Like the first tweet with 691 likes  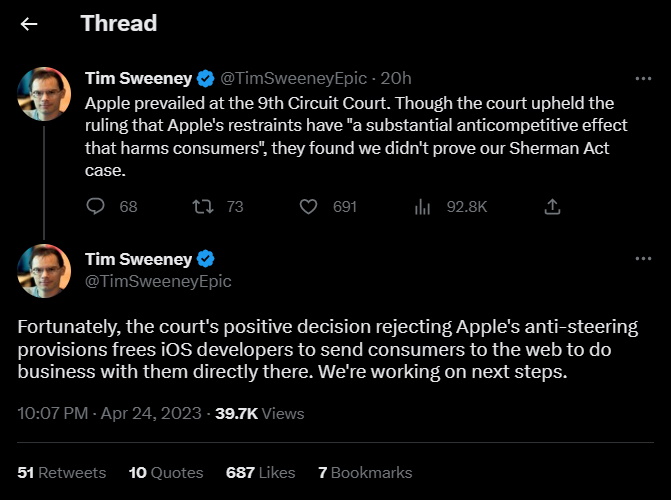click(x=309, y=207)
